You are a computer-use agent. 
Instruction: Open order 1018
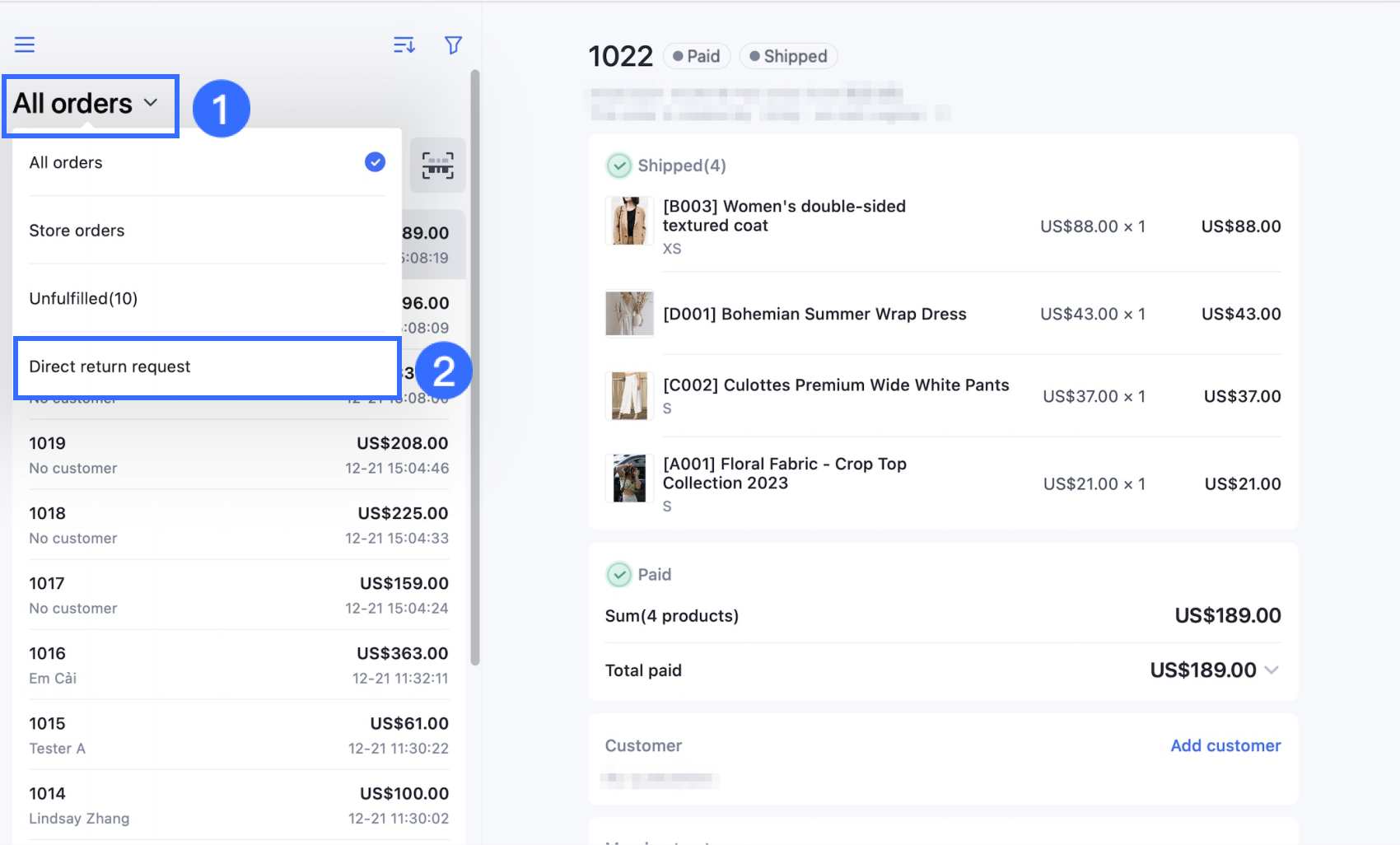pyautogui.click(x=239, y=525)
